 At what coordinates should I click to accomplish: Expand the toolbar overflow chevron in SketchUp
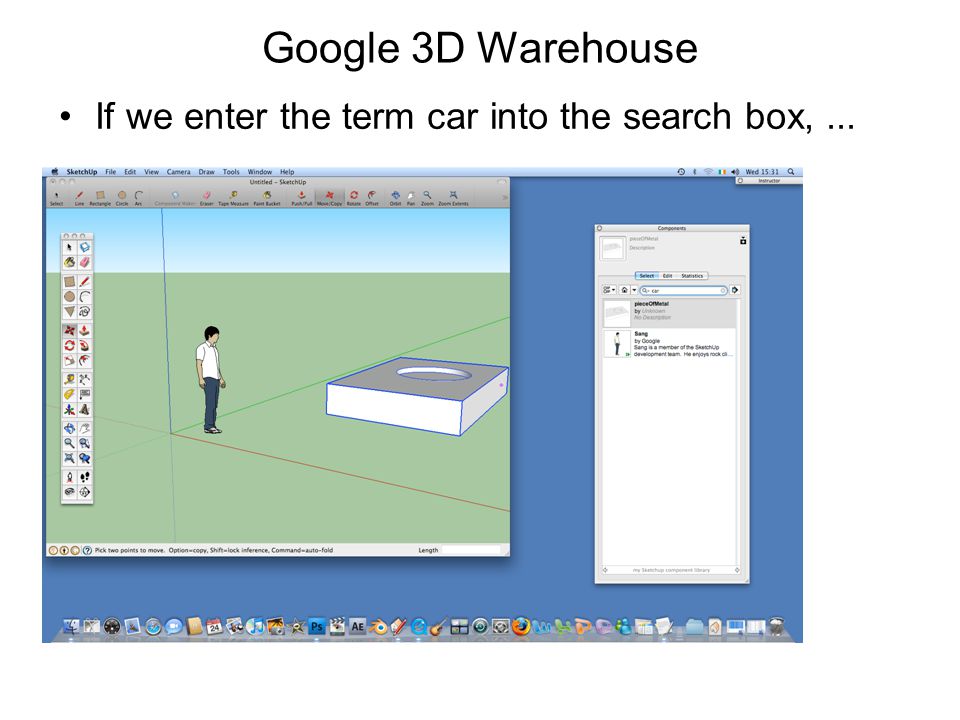point(506,197)
